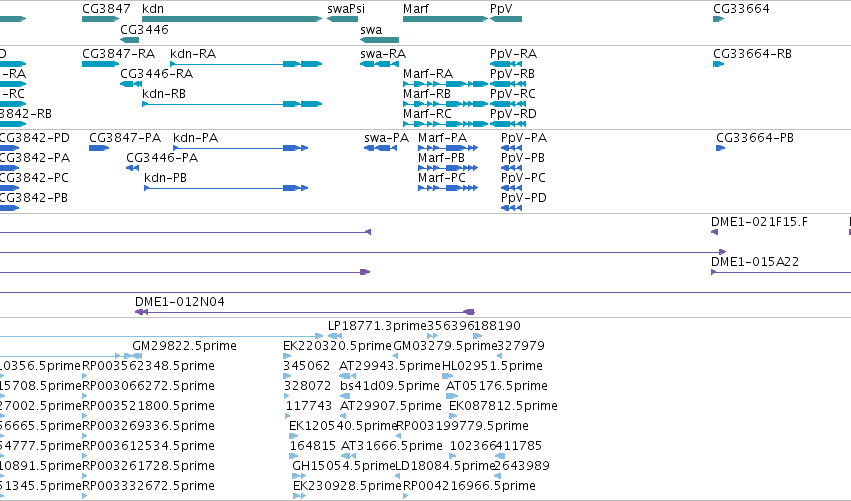Screen dimensions: 851x501
Task: Select the swa gene label
Action: tap(371, 30)
